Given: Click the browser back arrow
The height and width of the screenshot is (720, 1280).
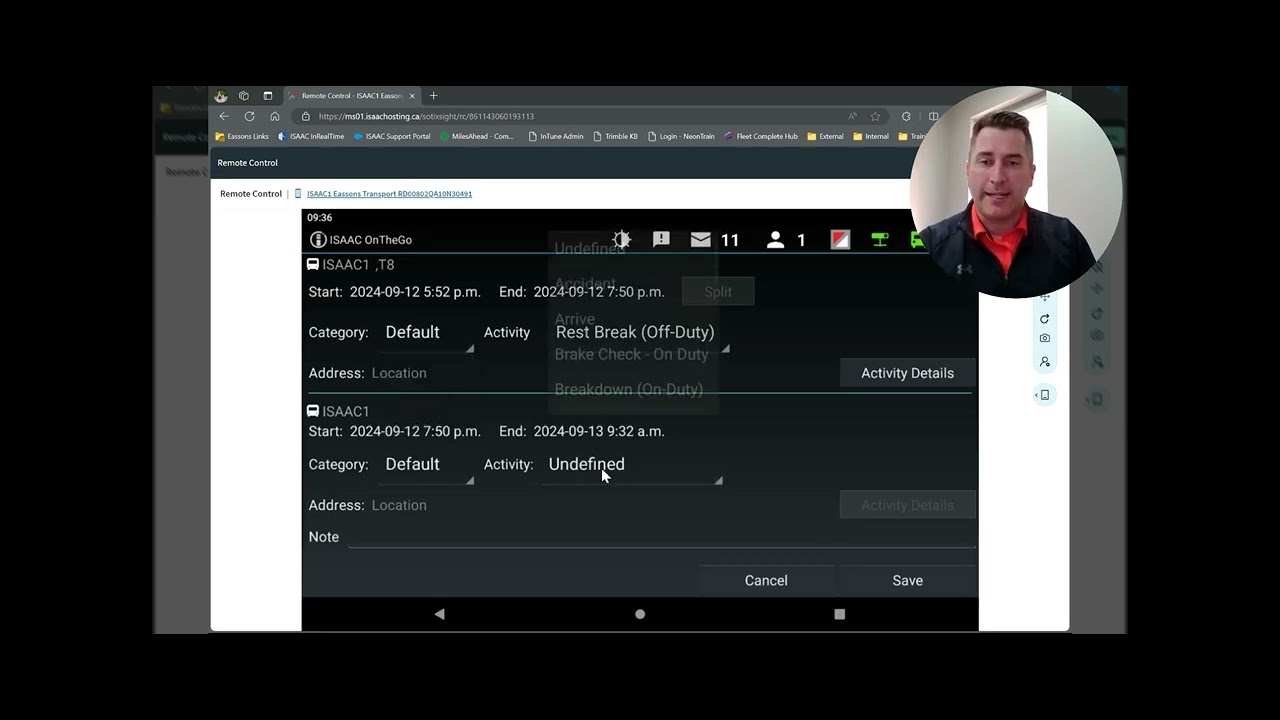Looking at the screenshot, I should point(224,116).
